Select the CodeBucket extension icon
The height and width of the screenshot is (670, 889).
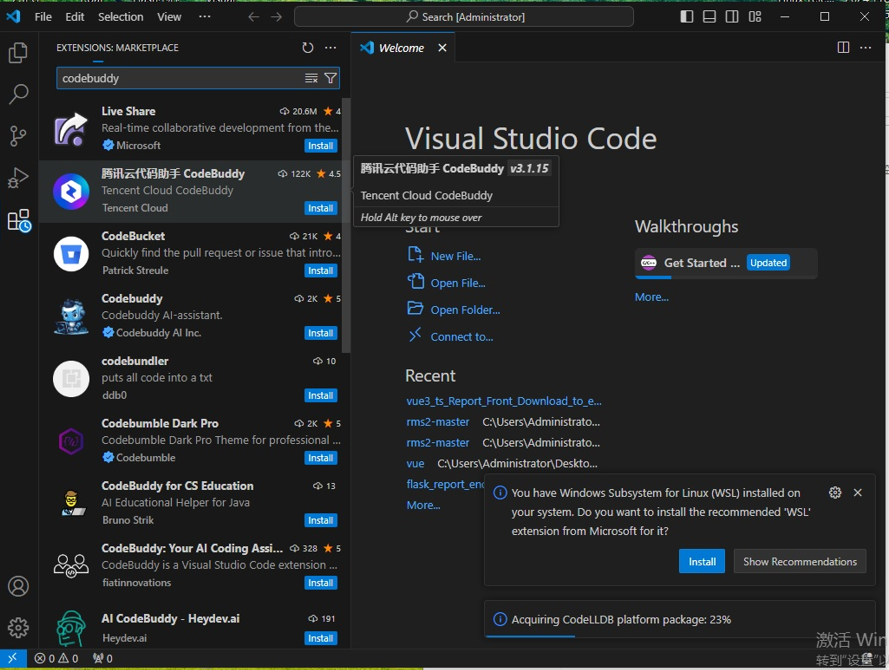[71, 253]
